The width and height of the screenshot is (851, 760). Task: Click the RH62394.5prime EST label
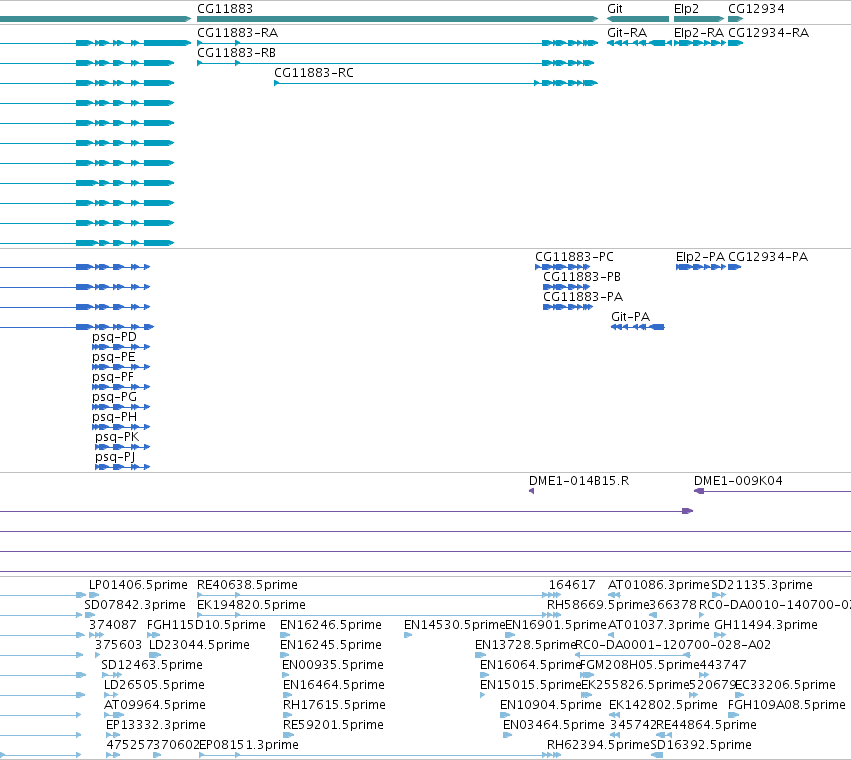click(x=598, y=746)
